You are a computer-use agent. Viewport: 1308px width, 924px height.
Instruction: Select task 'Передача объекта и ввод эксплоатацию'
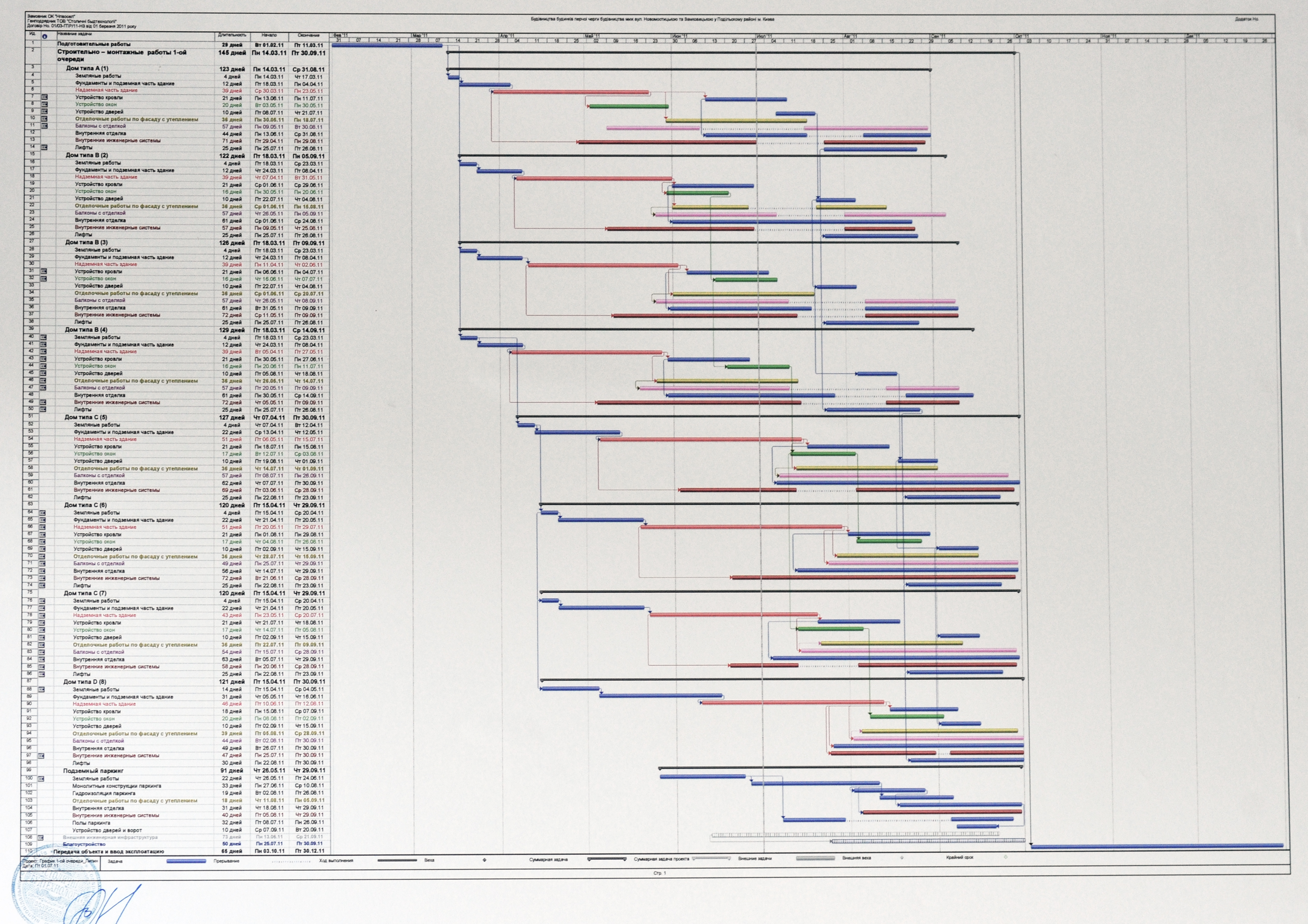(109, 852)
